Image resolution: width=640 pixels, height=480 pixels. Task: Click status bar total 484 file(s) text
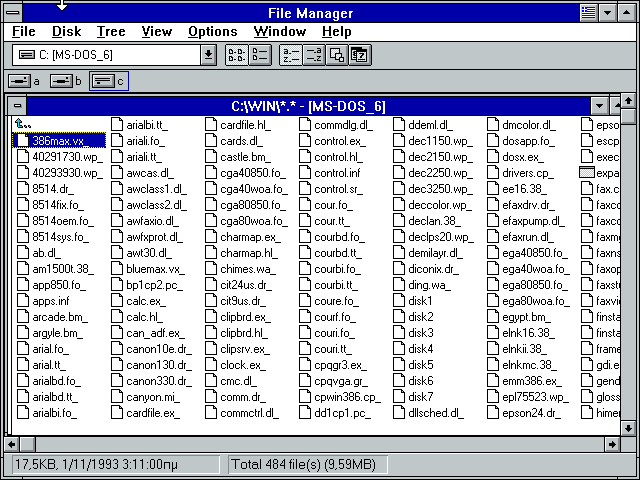pos(303,464)
